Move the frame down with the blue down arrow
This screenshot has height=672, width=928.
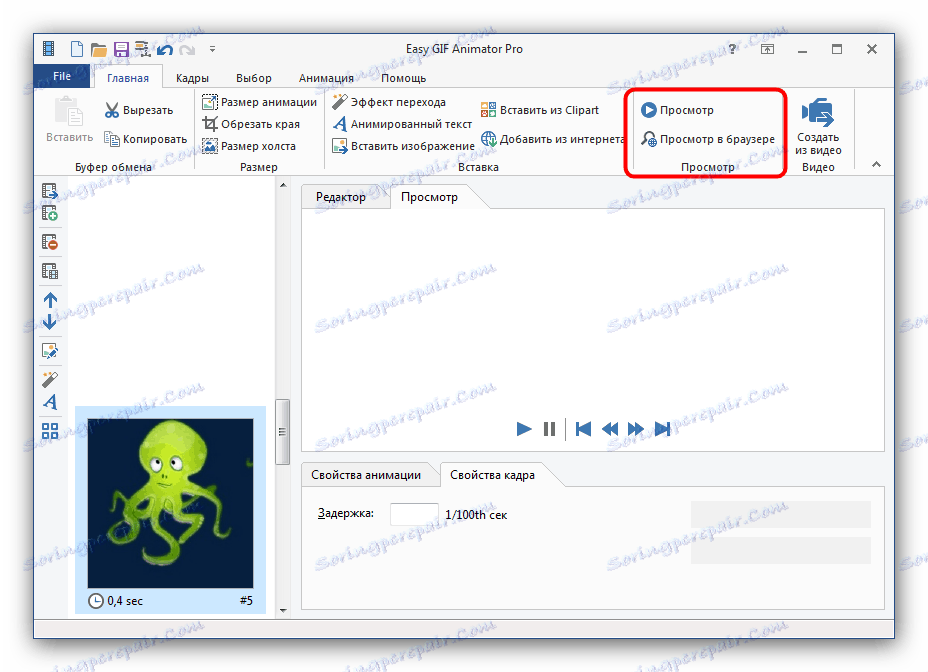[x=48, y=324]
